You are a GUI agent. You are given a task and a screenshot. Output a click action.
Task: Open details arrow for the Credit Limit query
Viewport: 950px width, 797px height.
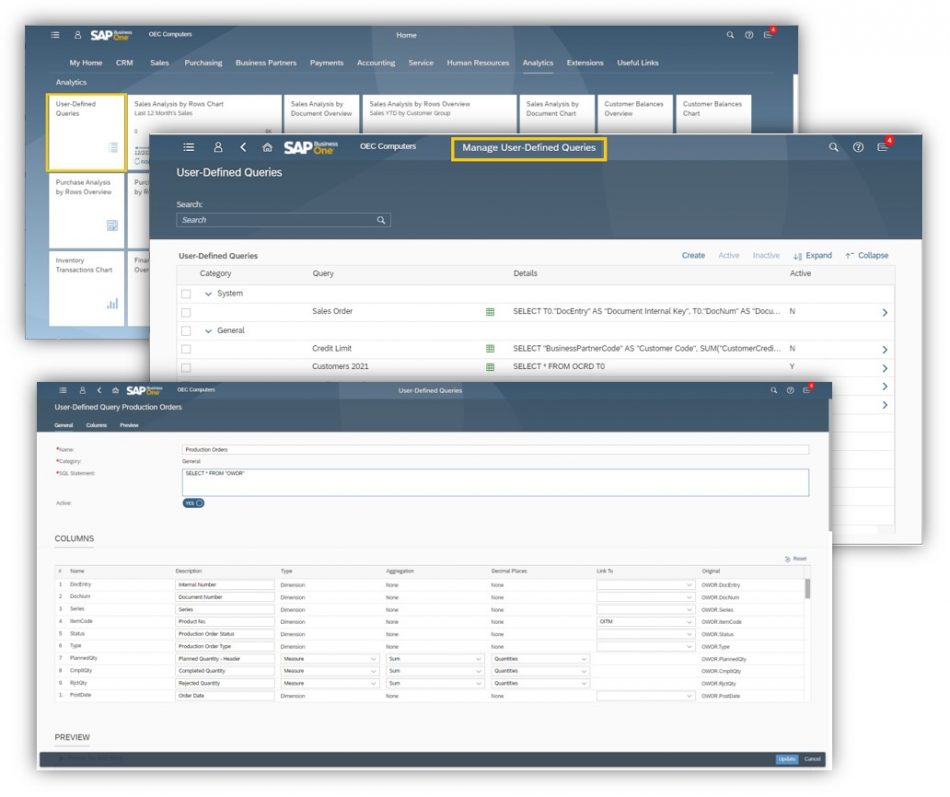[x=885, y=350]
